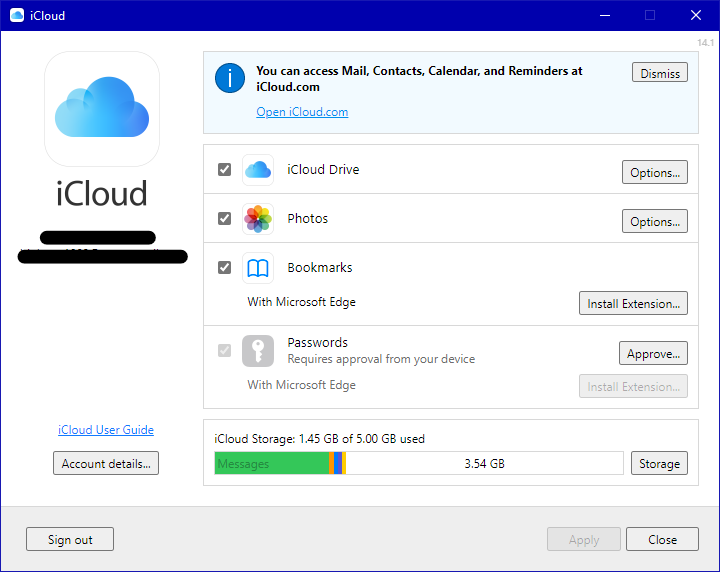720x572 pixels.
Task: Click the greyed Passwords checkbox
Action: click(225, 351)
